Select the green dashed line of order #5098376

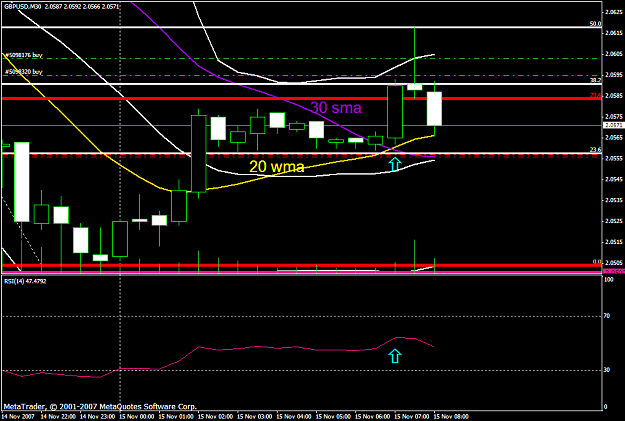tap(301, 59)
